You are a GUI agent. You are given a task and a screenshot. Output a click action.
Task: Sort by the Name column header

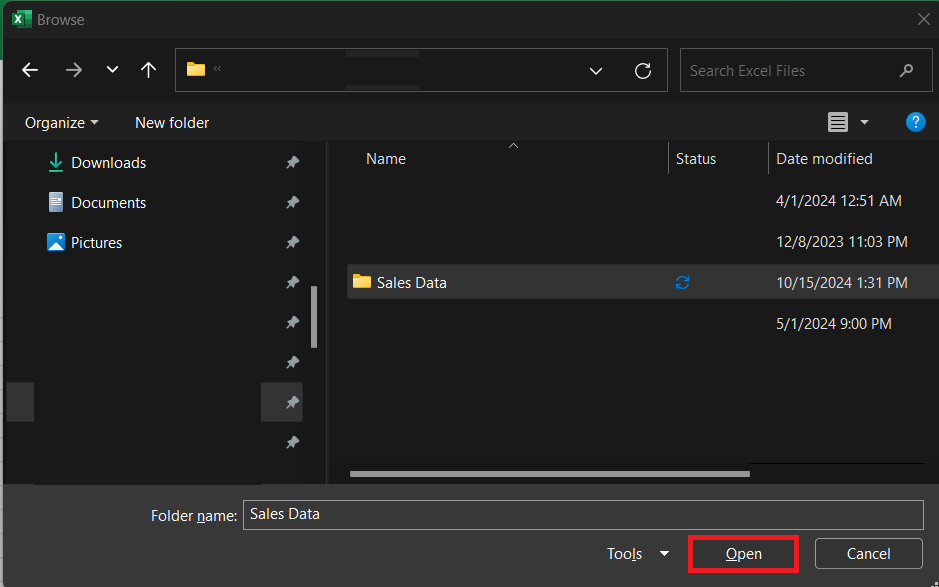tap(386, 159)
